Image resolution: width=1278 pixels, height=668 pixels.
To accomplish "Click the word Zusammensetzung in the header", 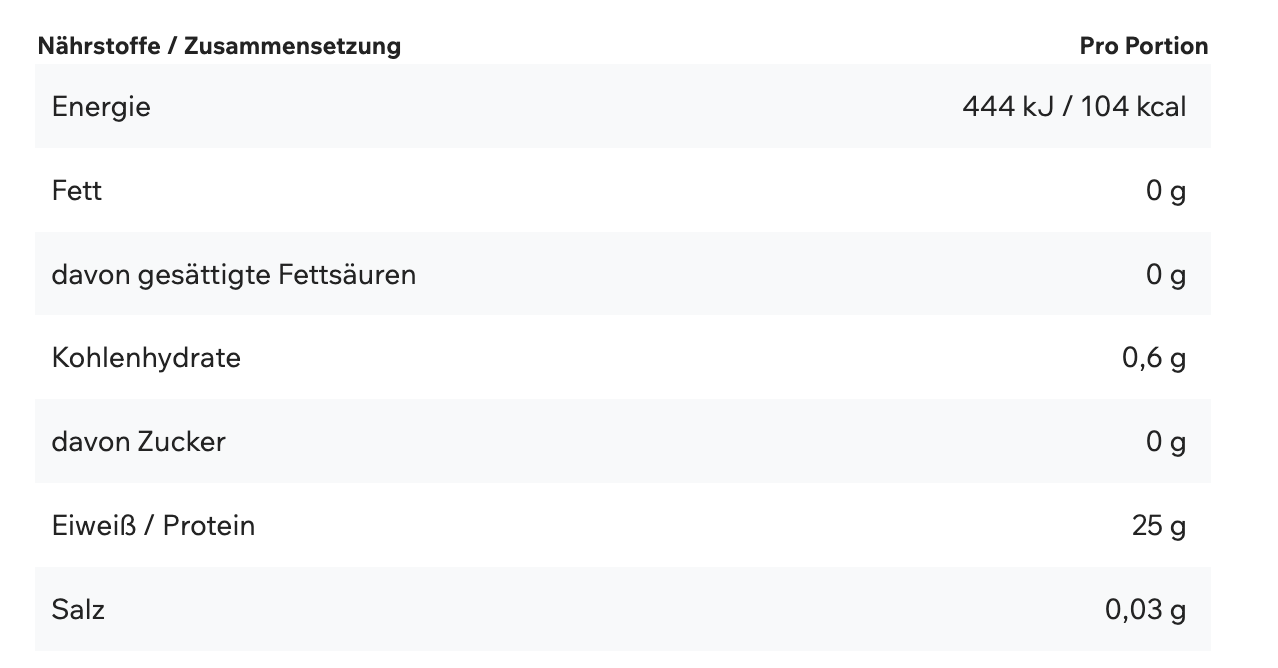I will [x=292, y=46].
